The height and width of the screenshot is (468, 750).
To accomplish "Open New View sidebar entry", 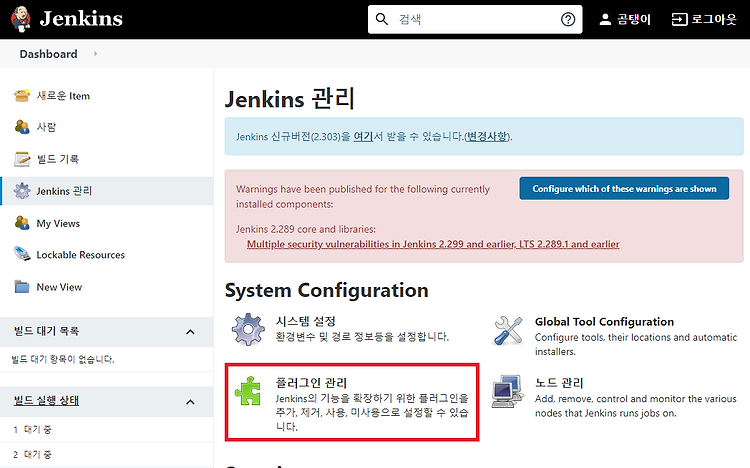I will (59, 287).
